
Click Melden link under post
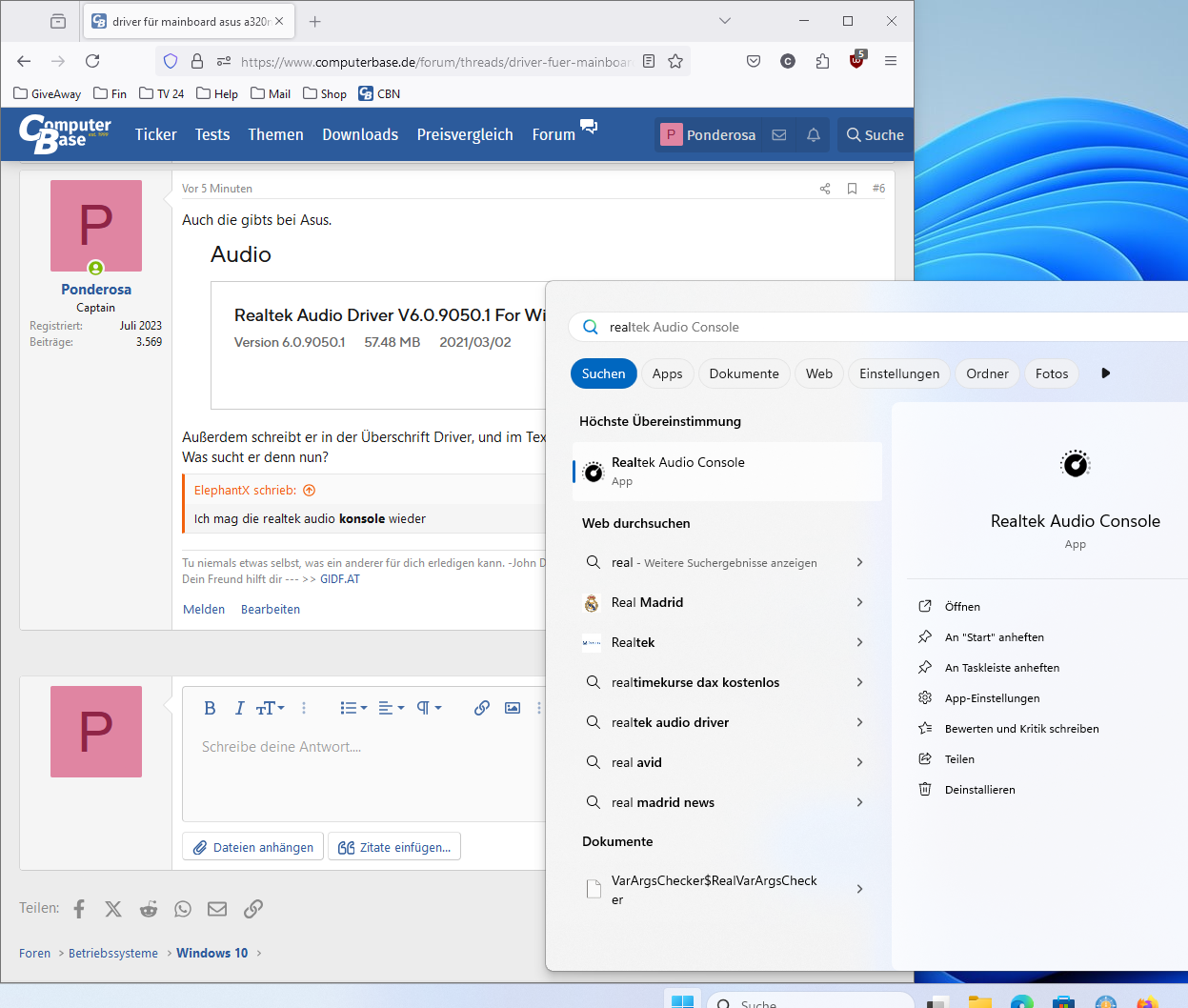tap(204, 610)
